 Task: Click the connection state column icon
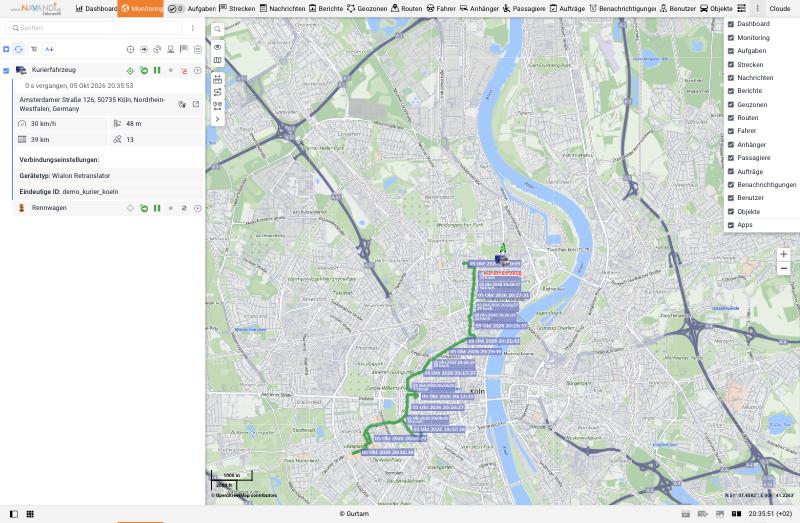[x=157, y=49]
